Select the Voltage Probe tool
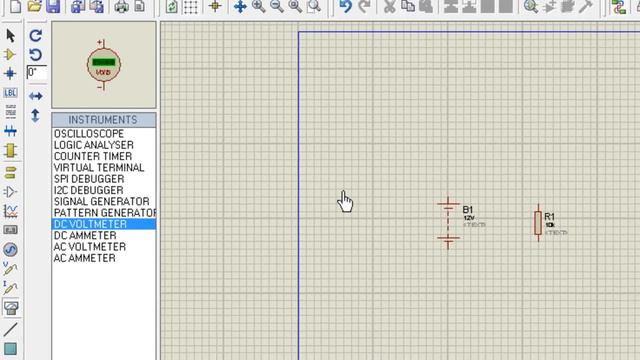Viewport: 640px width, 360px height. tap(10, 269)
